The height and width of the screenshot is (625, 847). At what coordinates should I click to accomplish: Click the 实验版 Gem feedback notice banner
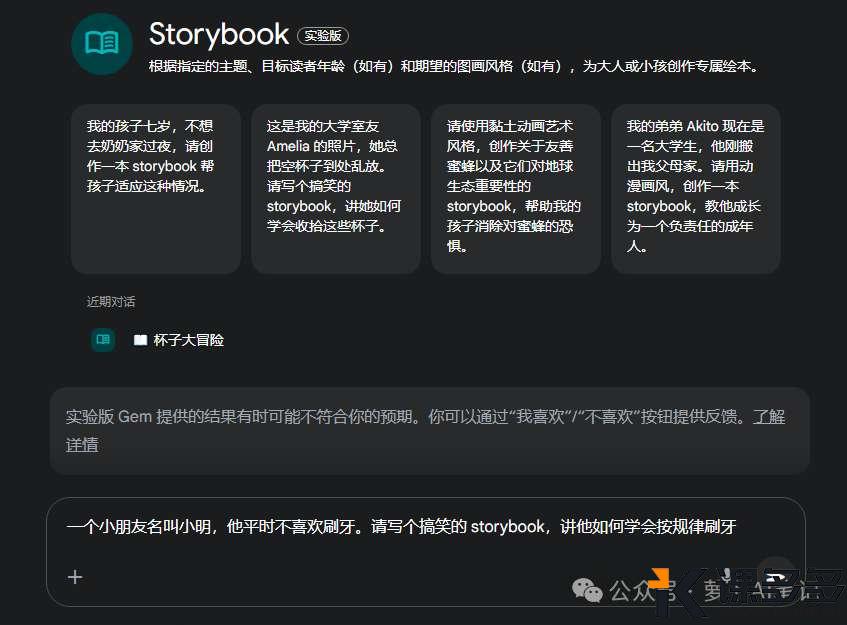coord(400,430)
